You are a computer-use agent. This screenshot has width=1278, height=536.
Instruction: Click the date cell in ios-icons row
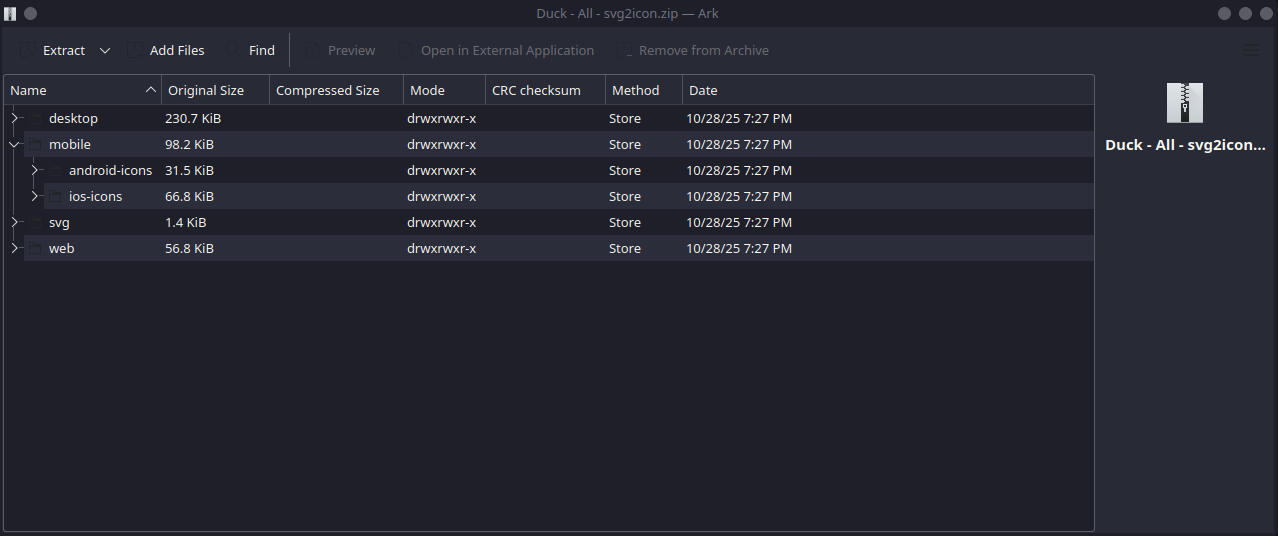click(x=739, y=196)
